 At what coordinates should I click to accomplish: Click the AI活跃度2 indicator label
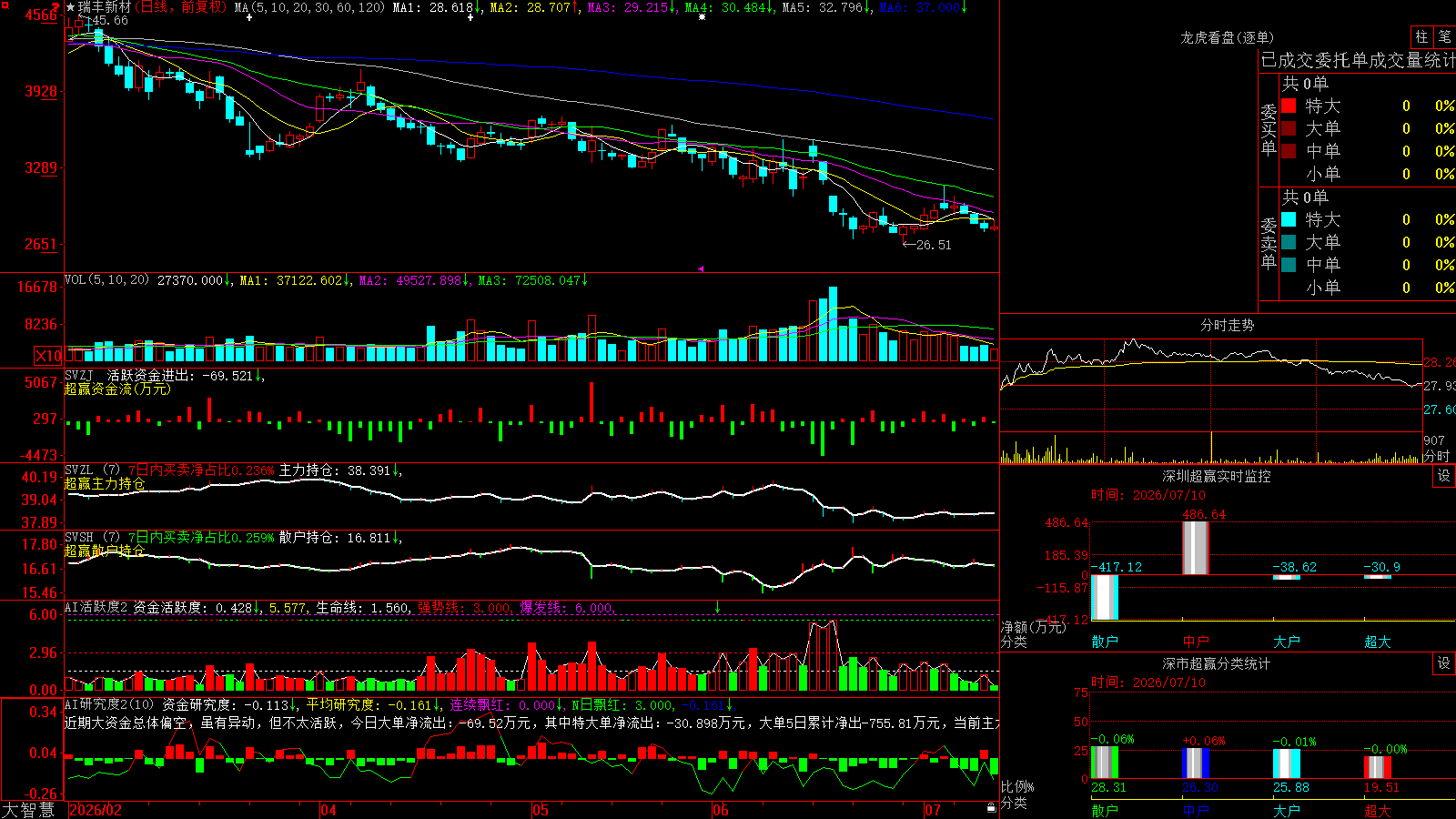(96, 607)
